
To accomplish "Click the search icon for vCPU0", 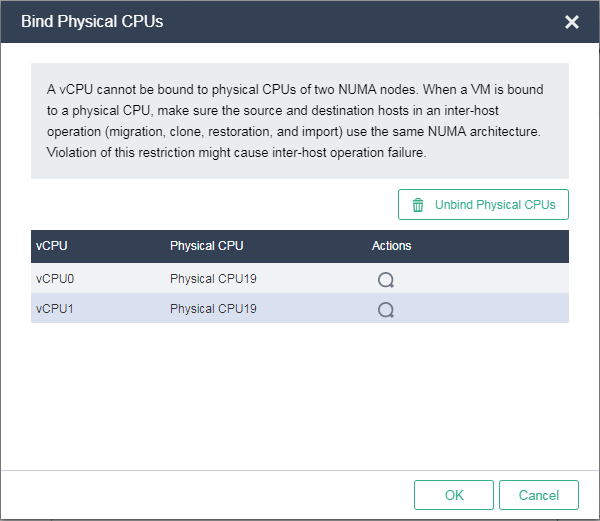I will (x=386, y=280).
